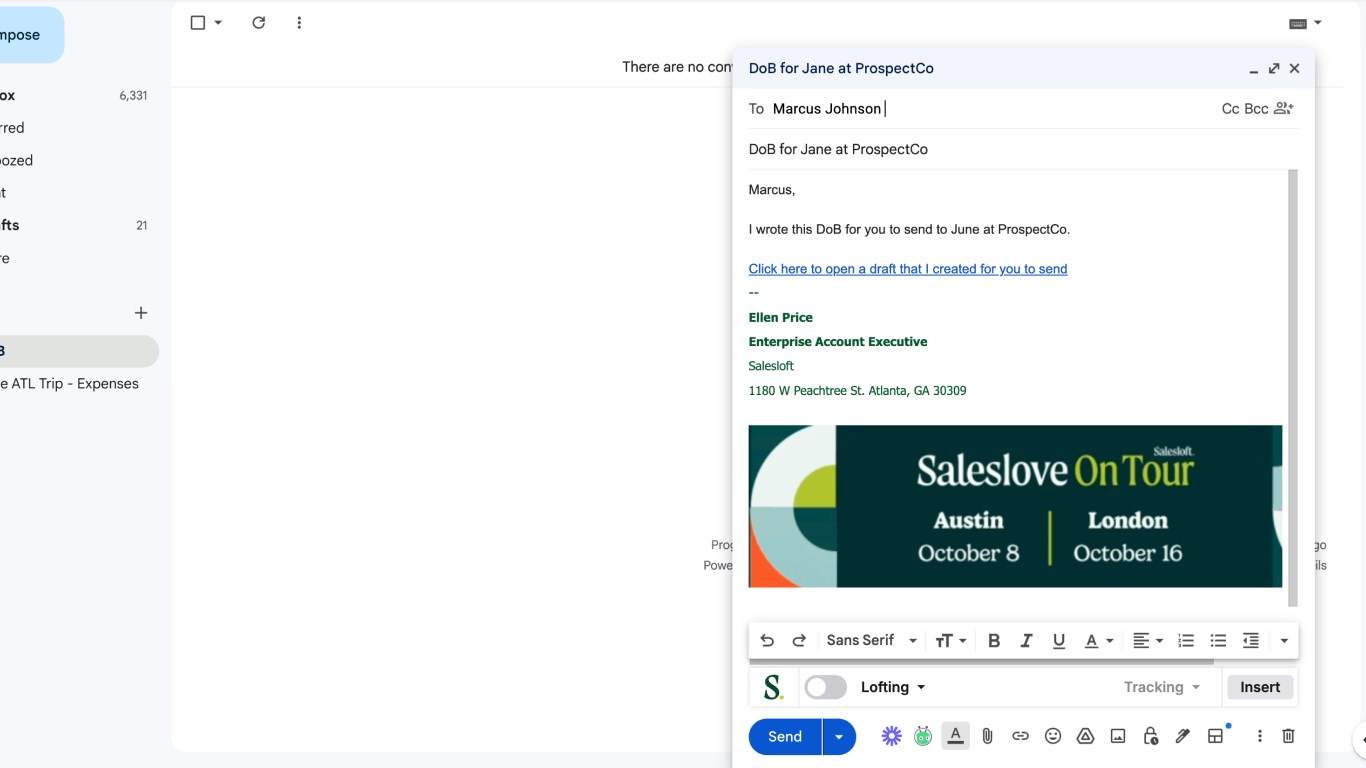Redo the edit in compose toolbar
This screenshot has height=768, width=1366.
(799, 641)
